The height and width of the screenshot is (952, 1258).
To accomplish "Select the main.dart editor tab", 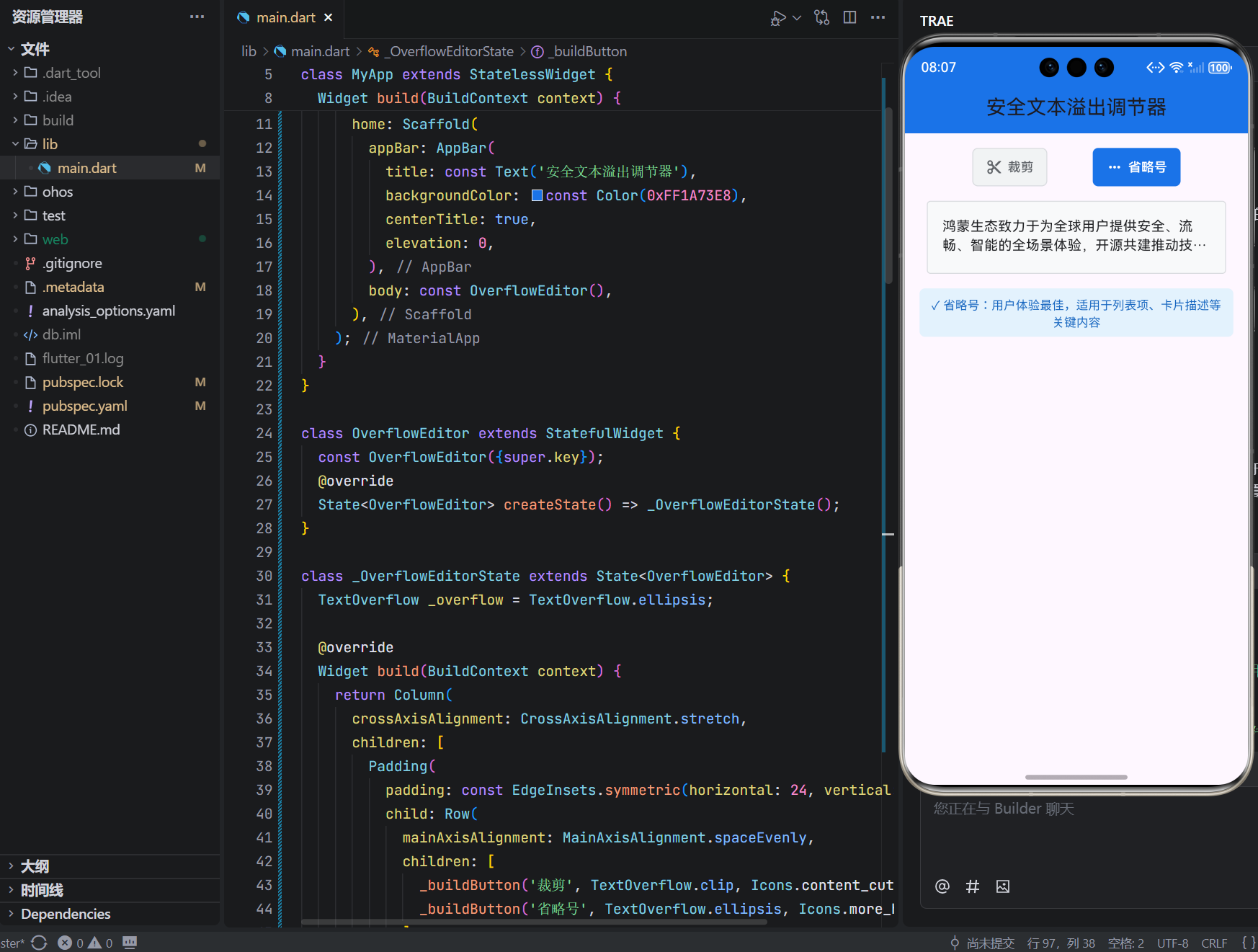I will [x=286, y=17].
